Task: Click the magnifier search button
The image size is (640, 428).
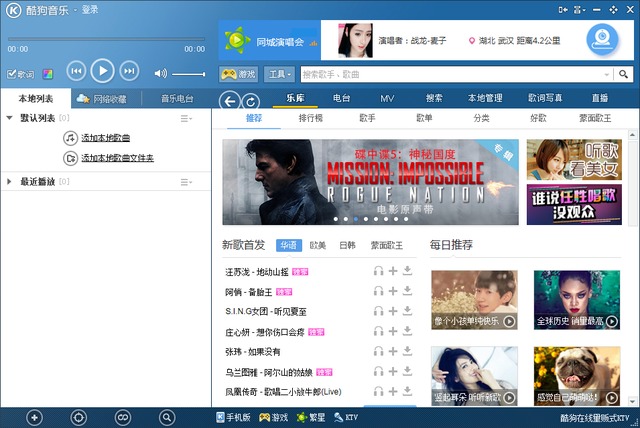Action: (x=623, y=74)
